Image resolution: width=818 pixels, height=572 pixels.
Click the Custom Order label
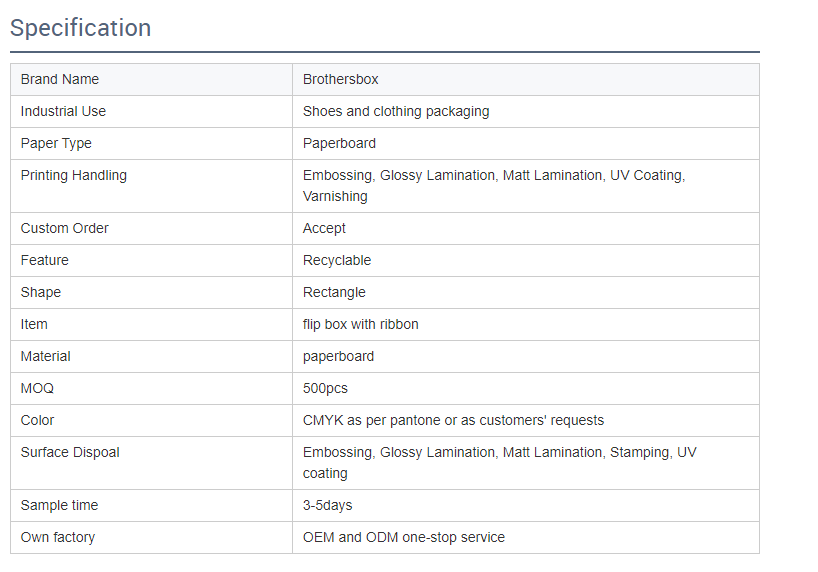click(65, 228)
